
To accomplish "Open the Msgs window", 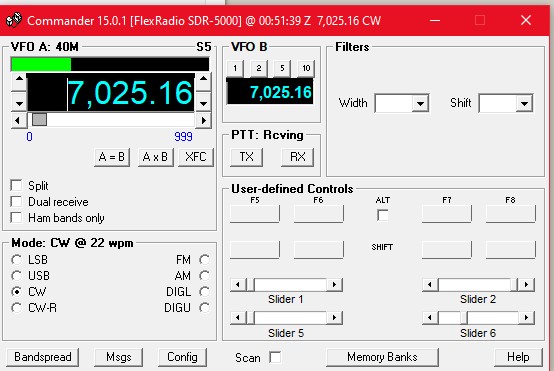I will click(x=119, y=357).
